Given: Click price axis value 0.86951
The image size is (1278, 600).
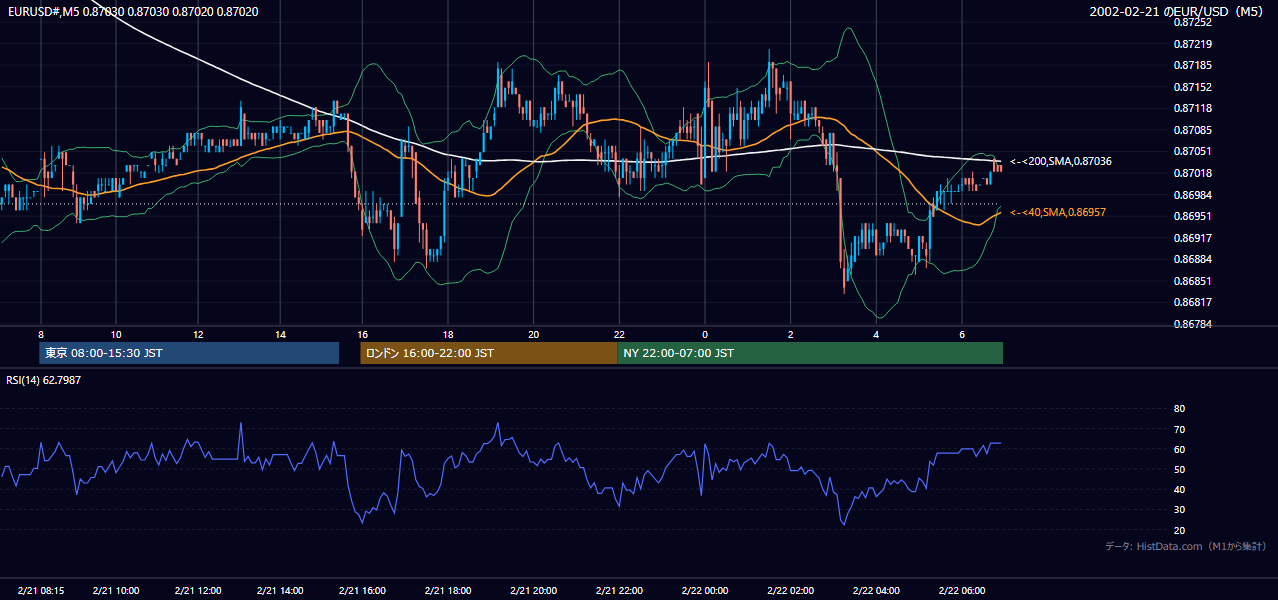Looking at the screenshot, I should (x=1192, y=216).
